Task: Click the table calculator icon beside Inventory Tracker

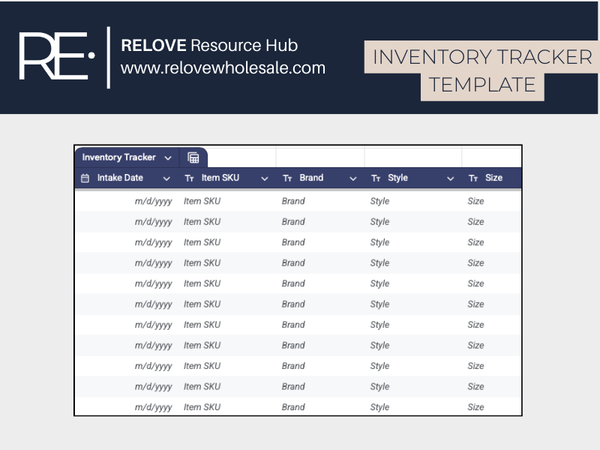Action: [x=194, y=158]
